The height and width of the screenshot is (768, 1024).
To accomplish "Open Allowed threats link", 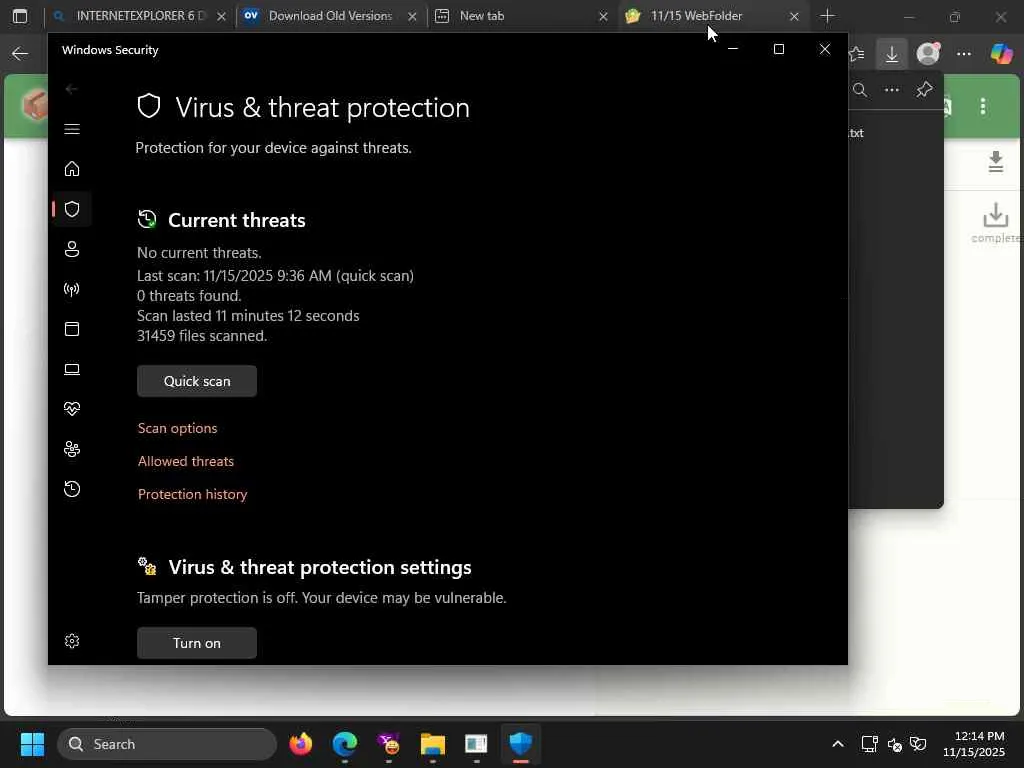I will coord(186,461).
